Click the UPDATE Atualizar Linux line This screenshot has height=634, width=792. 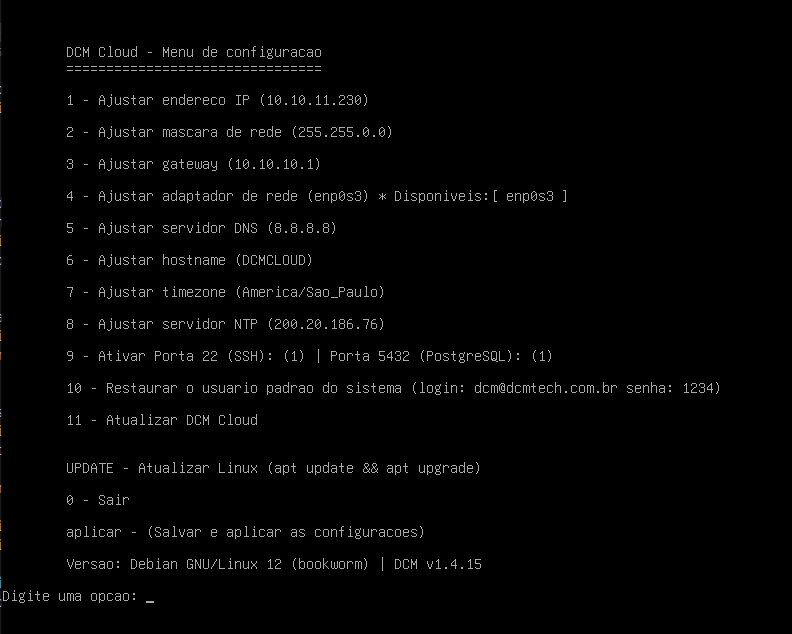click(273, 468)
